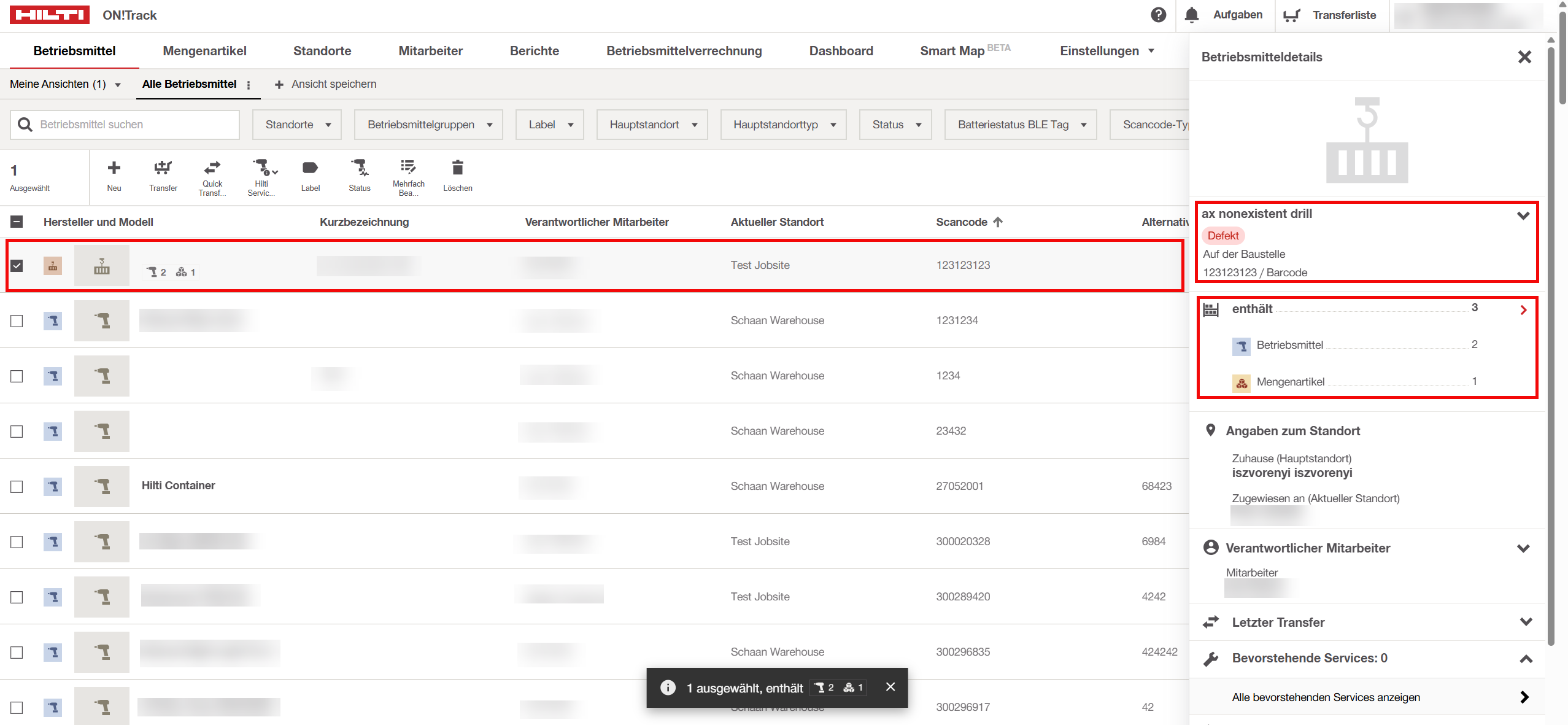Click into Betriebsmittel suchen field
1568x725 pixels.
tap(125, 125)
